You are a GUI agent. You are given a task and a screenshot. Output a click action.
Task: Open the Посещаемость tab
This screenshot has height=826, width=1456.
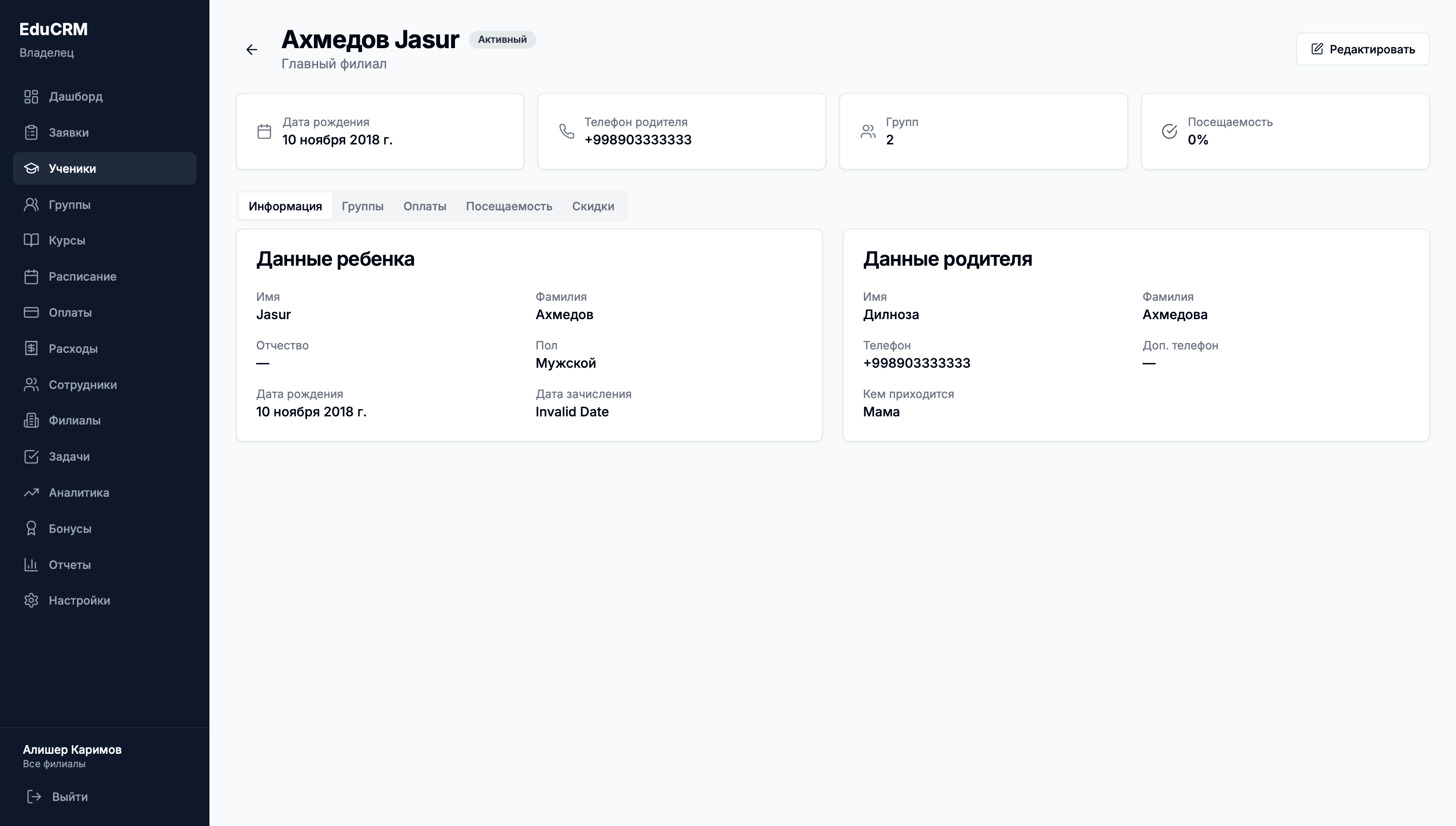(509, 206)
